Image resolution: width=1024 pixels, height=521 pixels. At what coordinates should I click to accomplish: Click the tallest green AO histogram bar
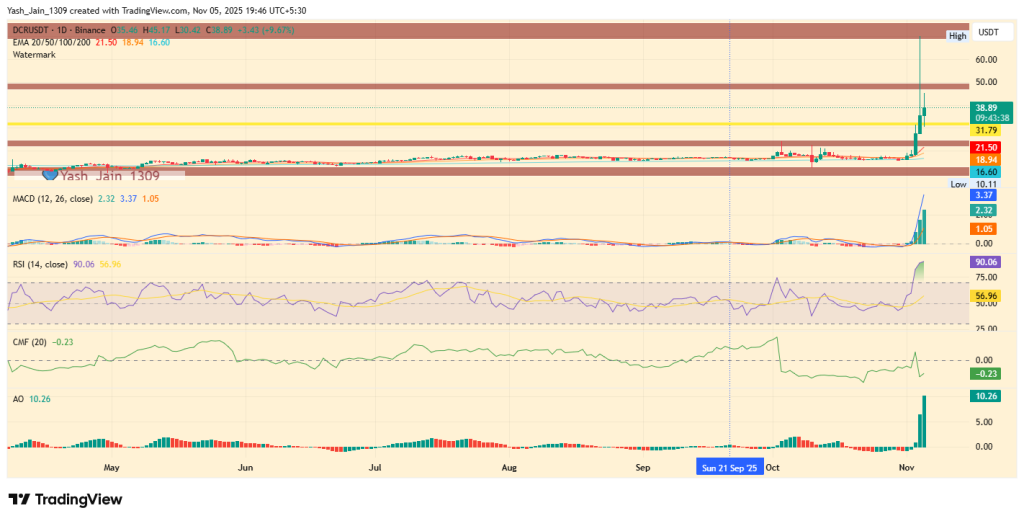click(x=924, y=421)
